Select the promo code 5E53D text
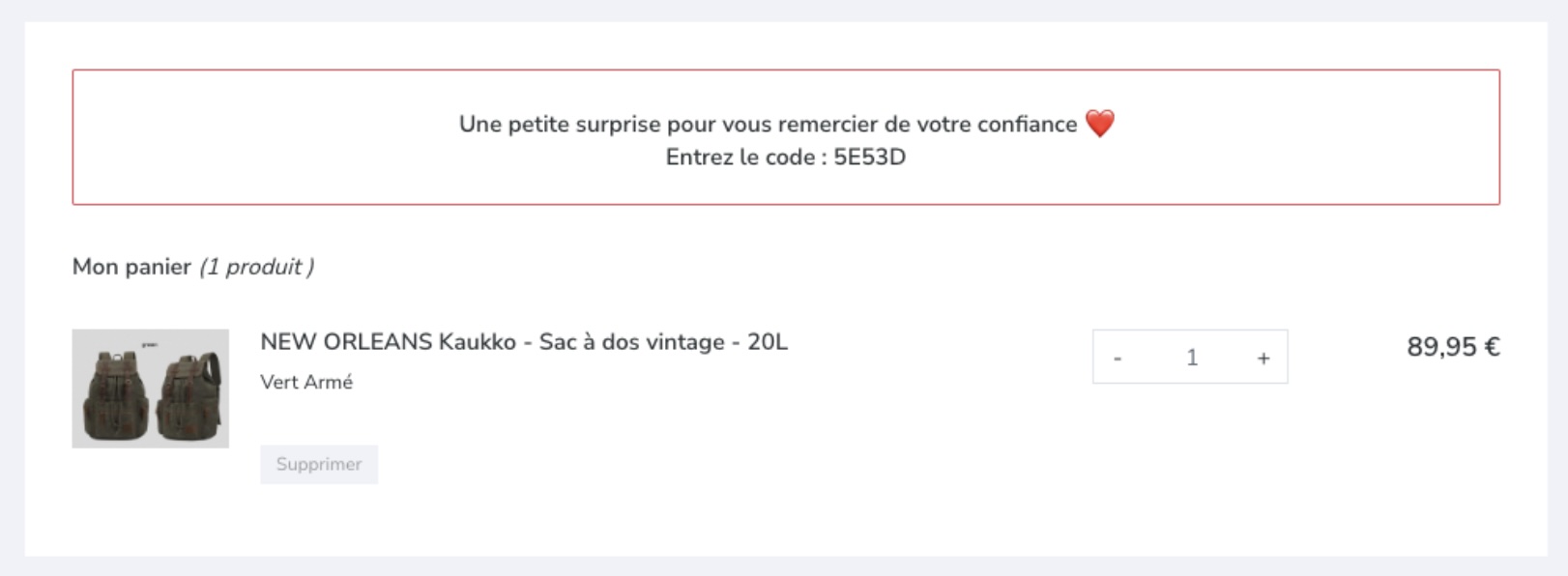Image resolution: width=1568 pixels, height=576 pixels. [x=869, y=158]
